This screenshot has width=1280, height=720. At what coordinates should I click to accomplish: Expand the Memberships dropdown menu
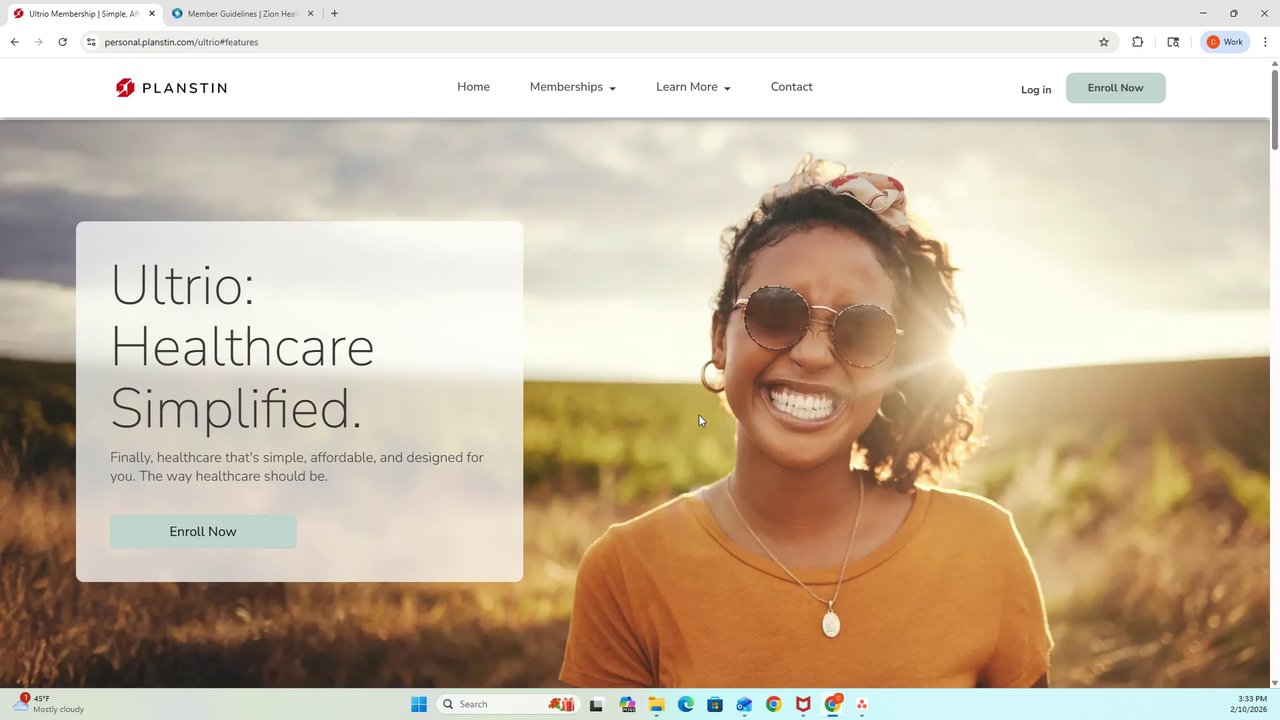point(572,87)
